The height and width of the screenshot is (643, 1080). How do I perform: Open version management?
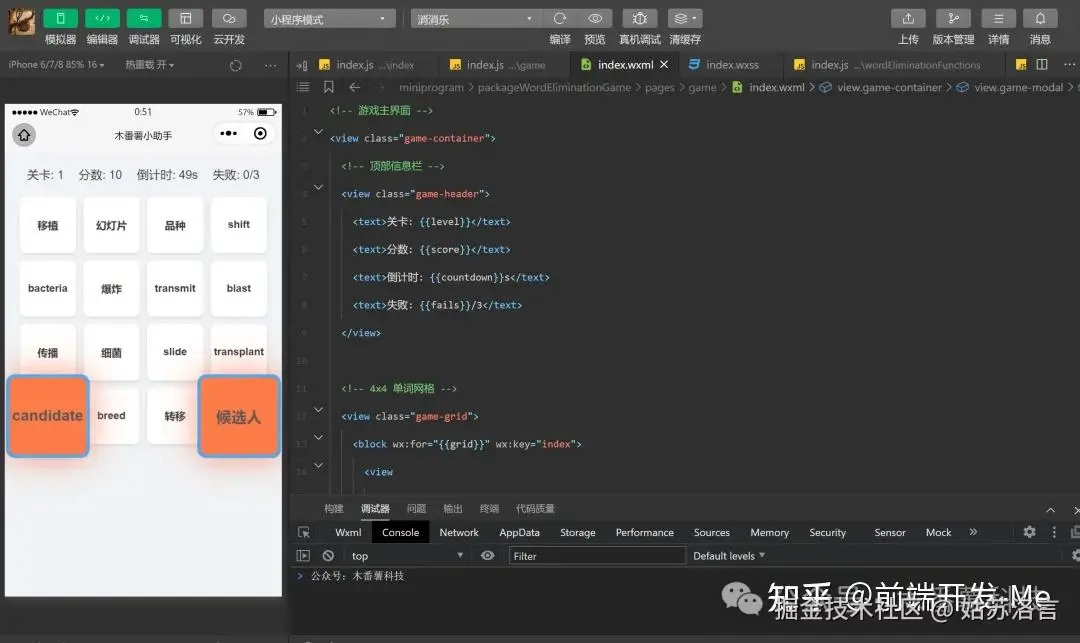click(953, 19)
